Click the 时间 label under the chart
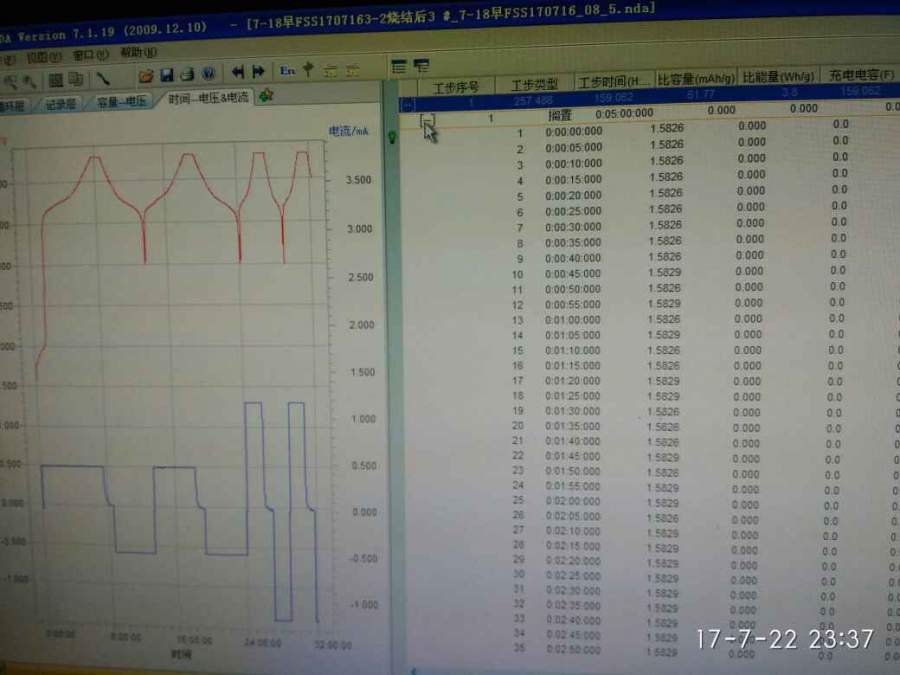This screenshot has width=900, height=675. [x=181, y=654]
